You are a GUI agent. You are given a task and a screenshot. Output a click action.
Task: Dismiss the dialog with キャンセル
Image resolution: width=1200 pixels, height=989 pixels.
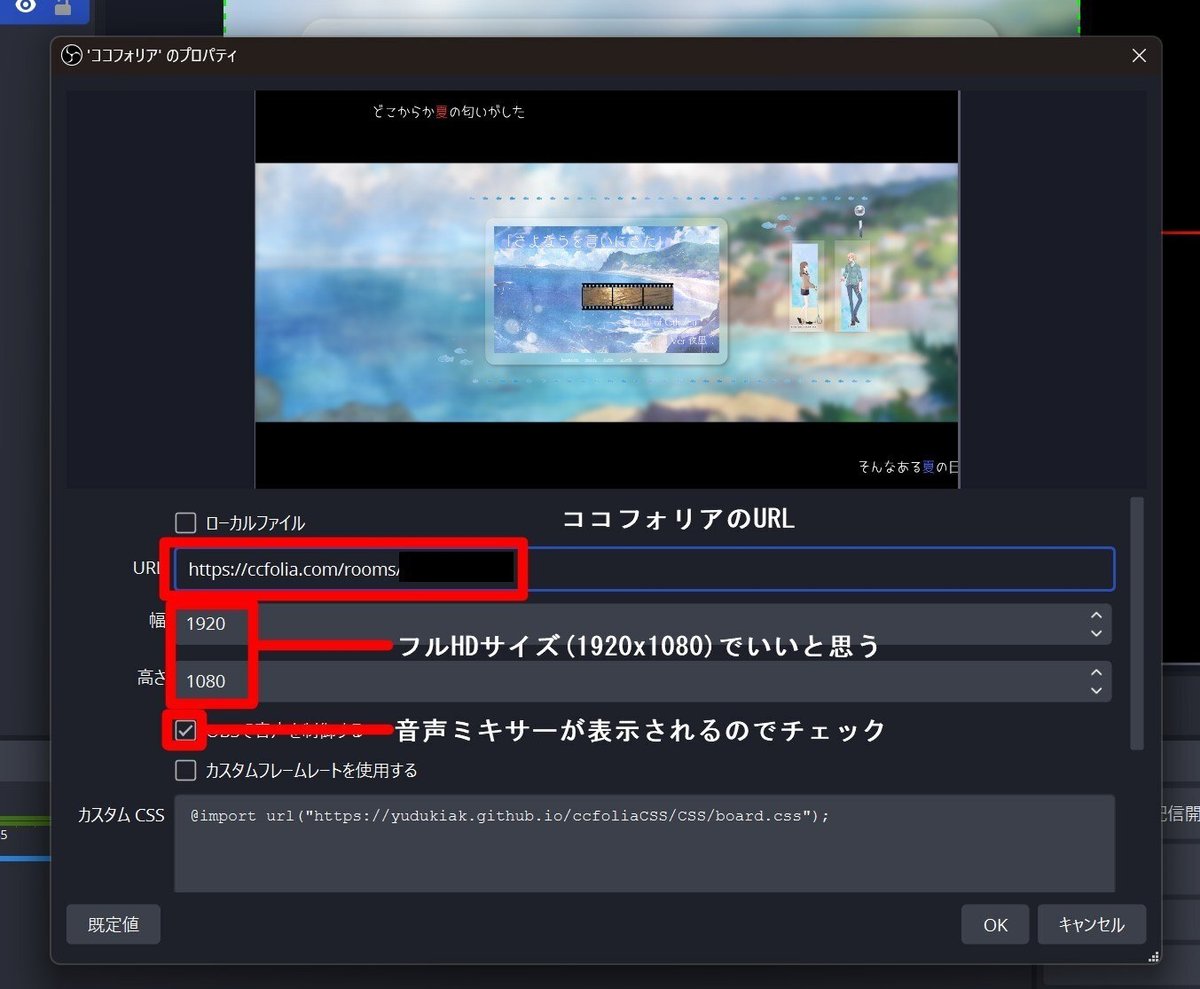point(1091,924)
